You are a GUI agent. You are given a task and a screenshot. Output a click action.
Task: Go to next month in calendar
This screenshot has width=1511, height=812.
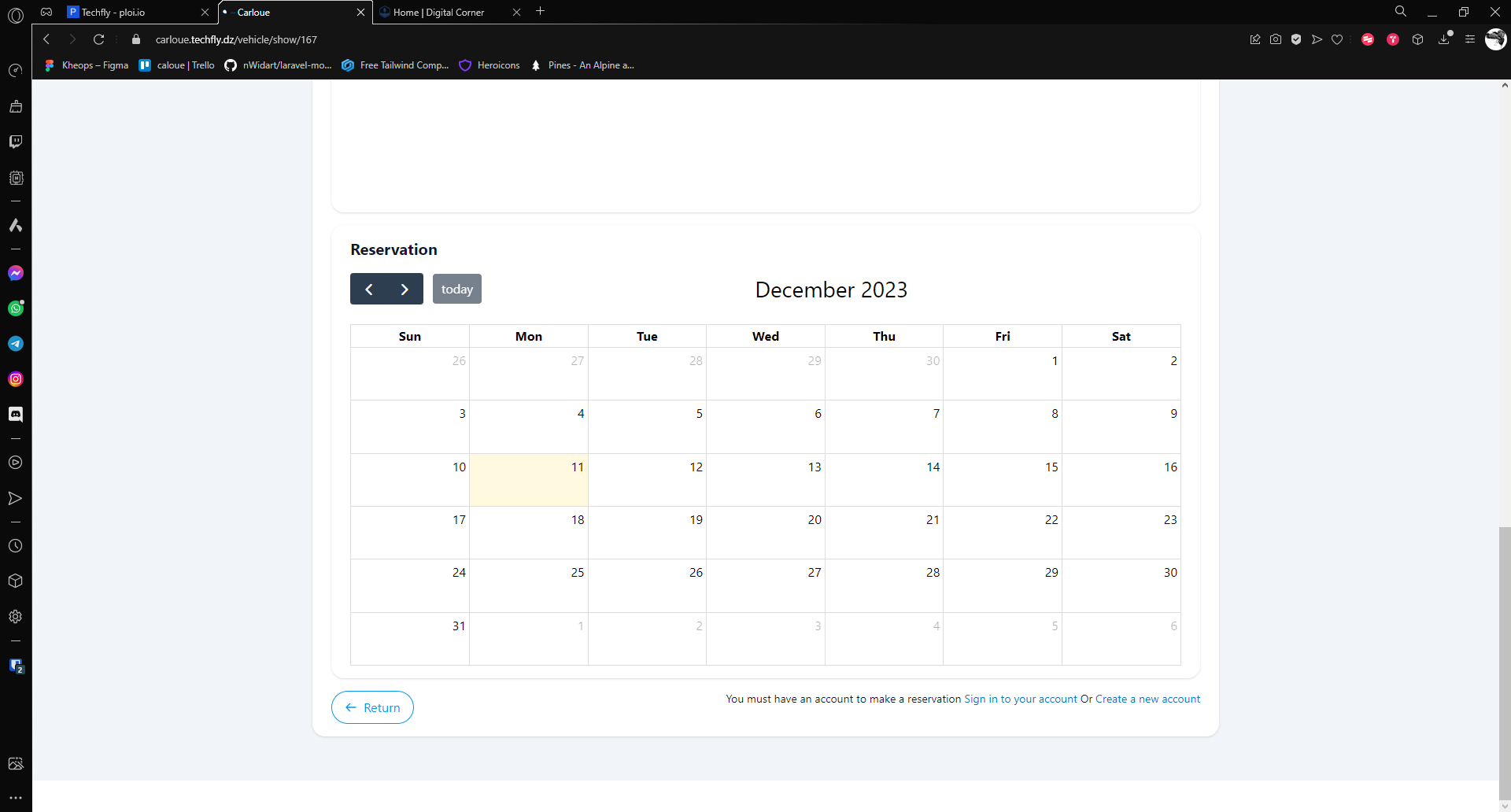[x=405, y=290]
